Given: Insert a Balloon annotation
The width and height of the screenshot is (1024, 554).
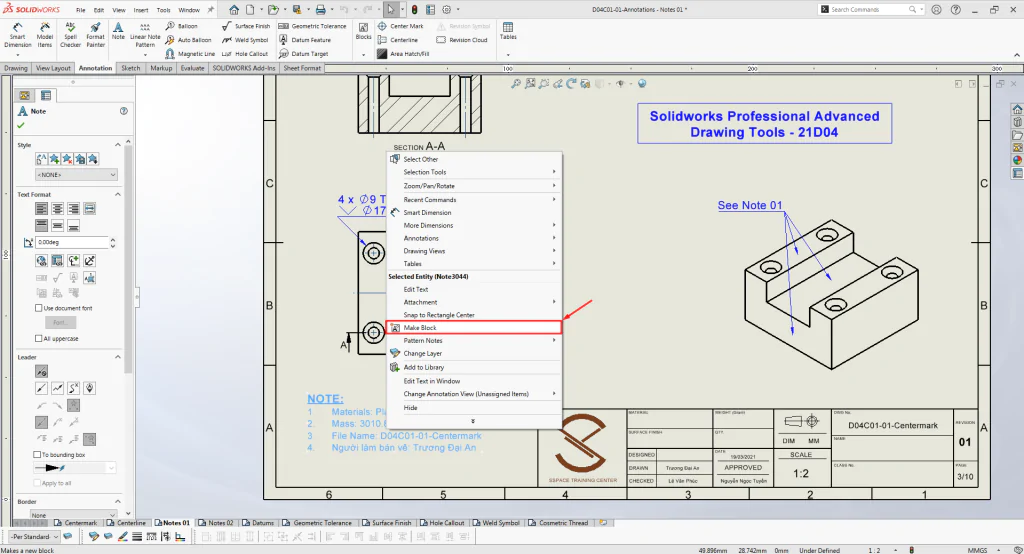Looking at the screenshot, I should point(181,26).
